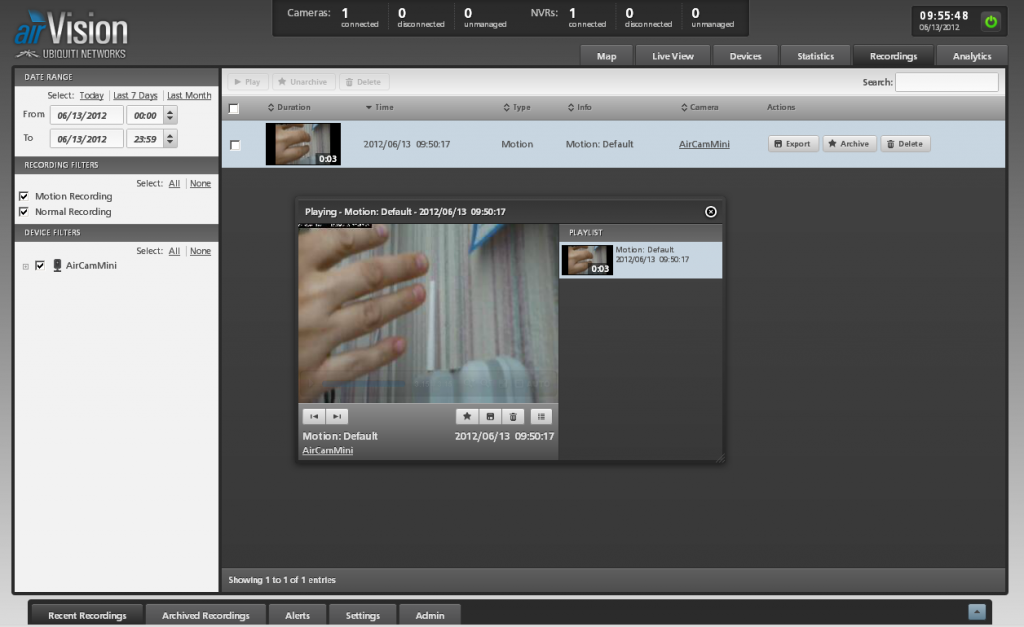Switch to the Live View tab
1024x627 pixels.
[x=673, y=56]
